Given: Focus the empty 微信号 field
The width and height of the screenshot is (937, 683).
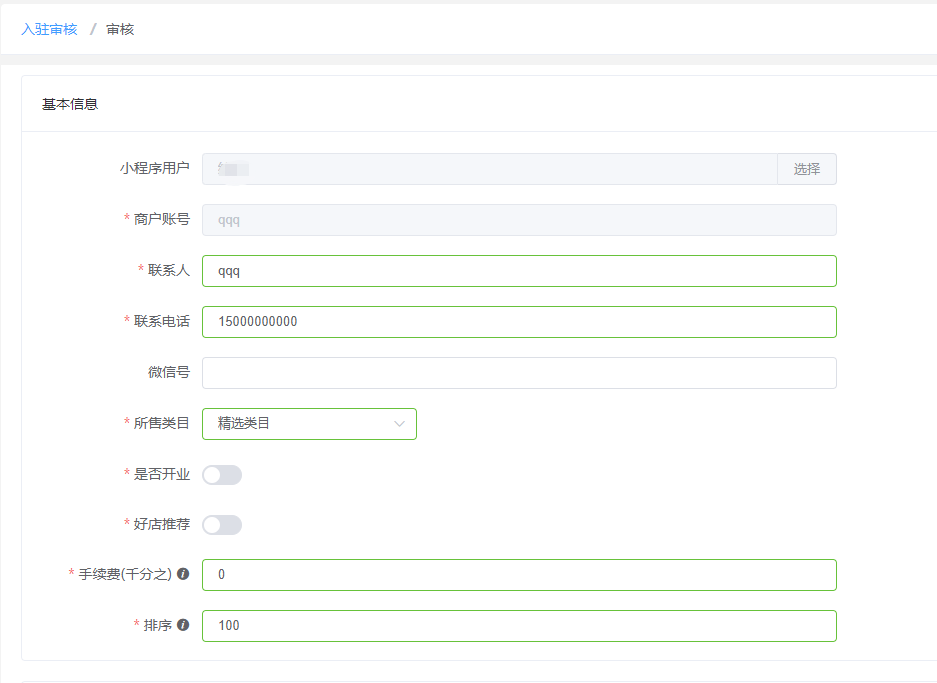Looking at the screenshot, I should coord(519,373).
